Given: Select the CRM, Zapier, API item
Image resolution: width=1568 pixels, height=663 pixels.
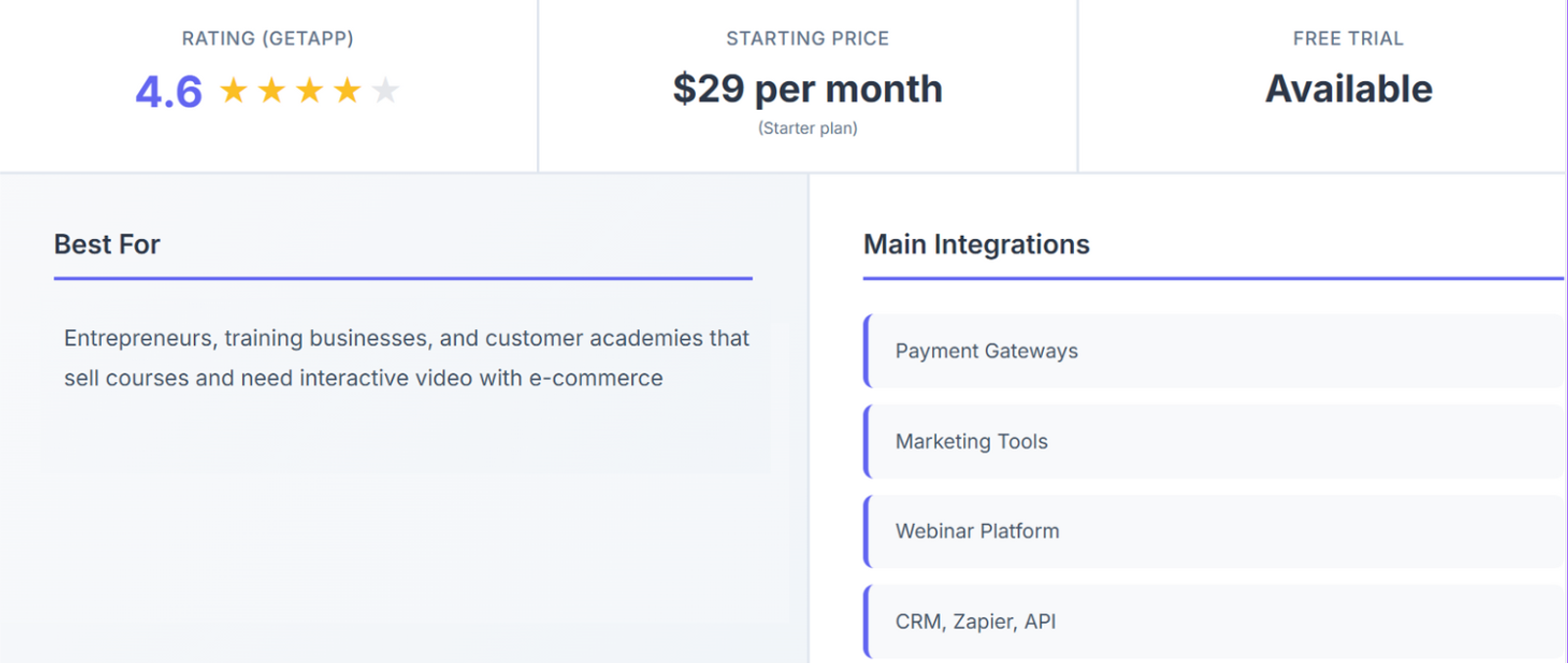Looking at the screenshot, I should click(x=1215, y=622).
